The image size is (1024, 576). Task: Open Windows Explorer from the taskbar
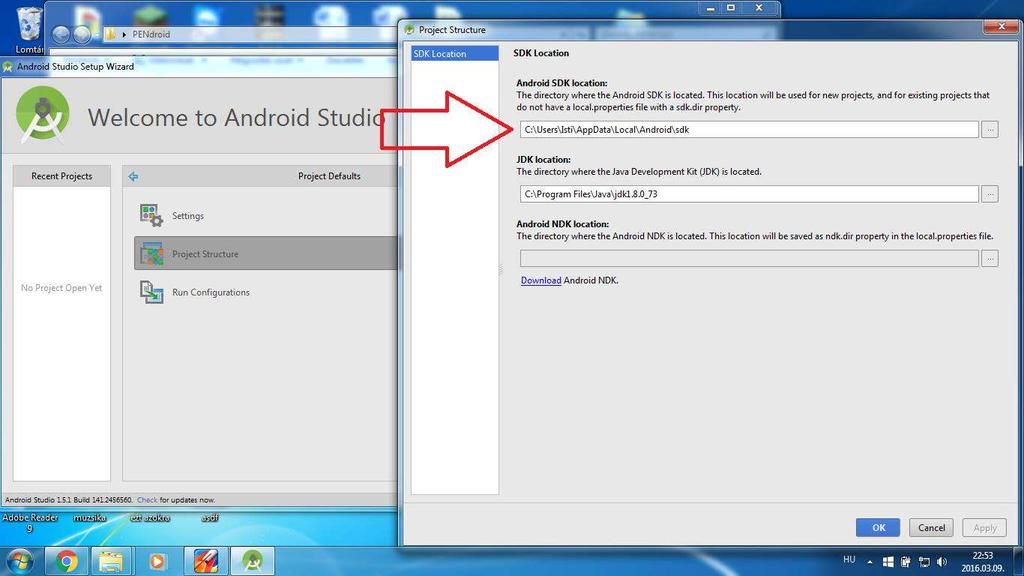(x=111, y=561)
